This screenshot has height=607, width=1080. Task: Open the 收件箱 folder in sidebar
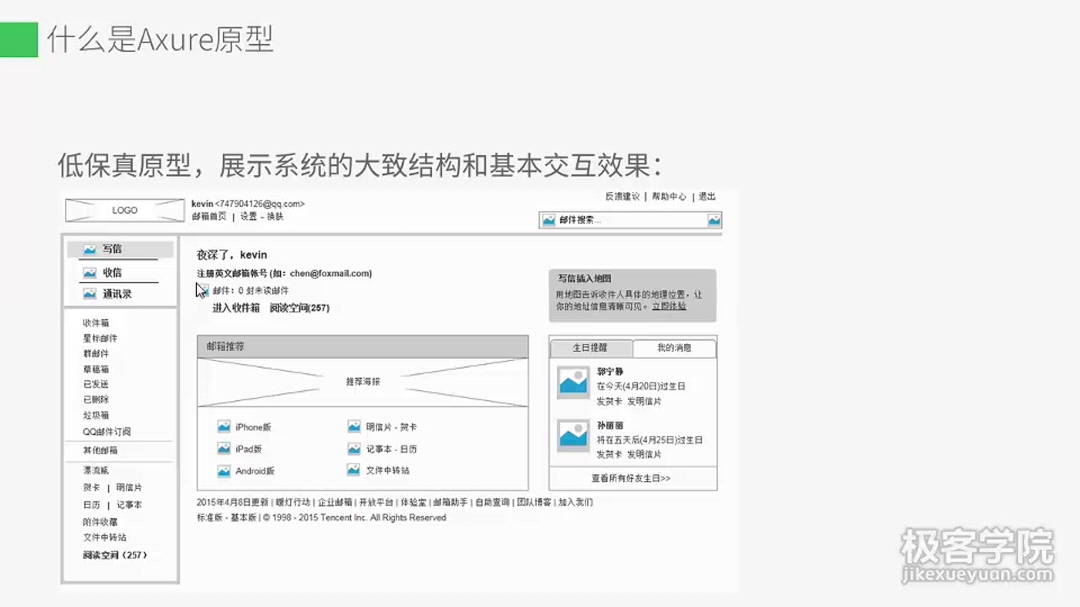(x=96, y=323)
